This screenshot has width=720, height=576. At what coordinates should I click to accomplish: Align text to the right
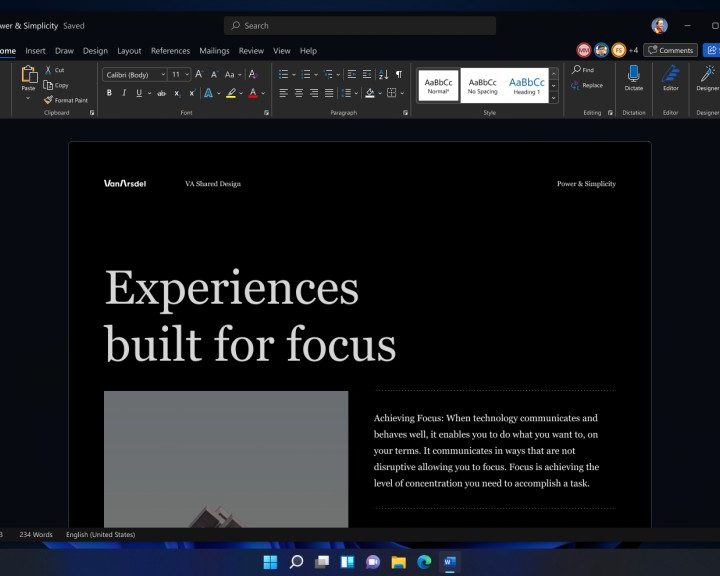pyautogui.click(x=314, y=93)
